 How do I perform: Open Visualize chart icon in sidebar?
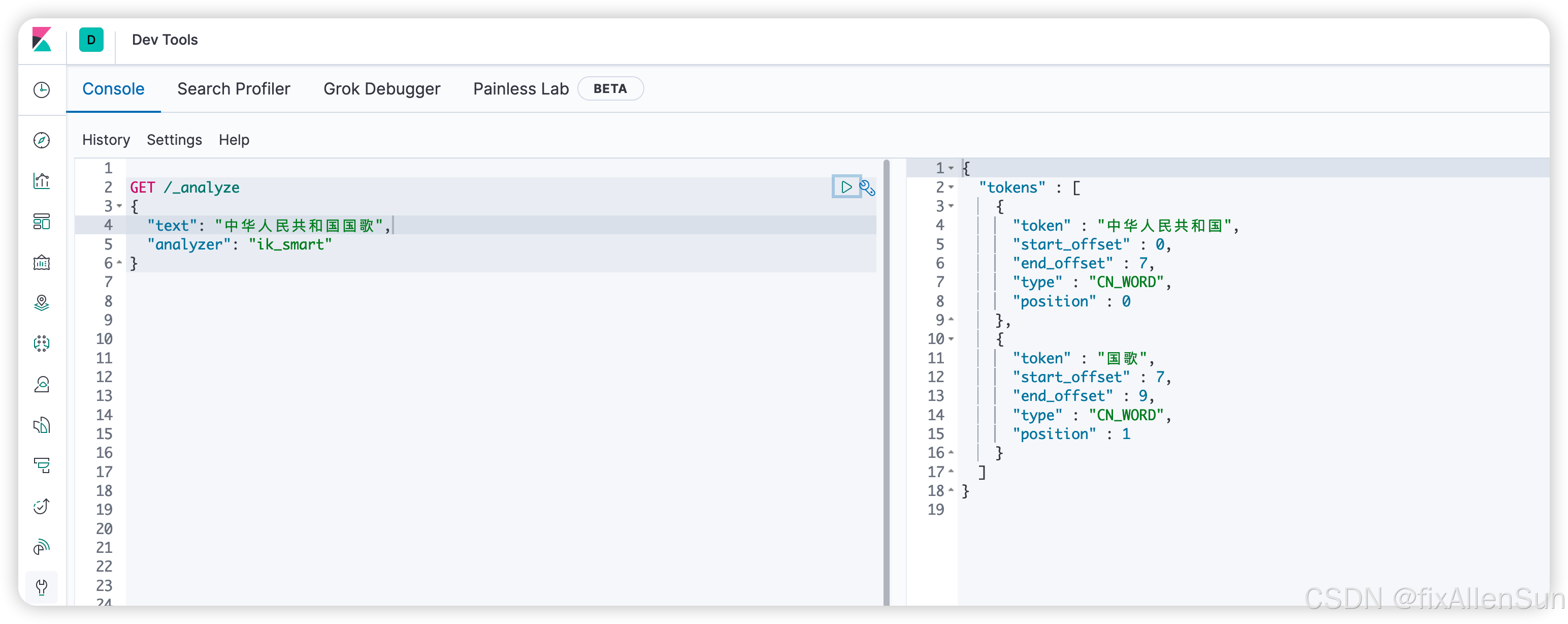[42, 181]
